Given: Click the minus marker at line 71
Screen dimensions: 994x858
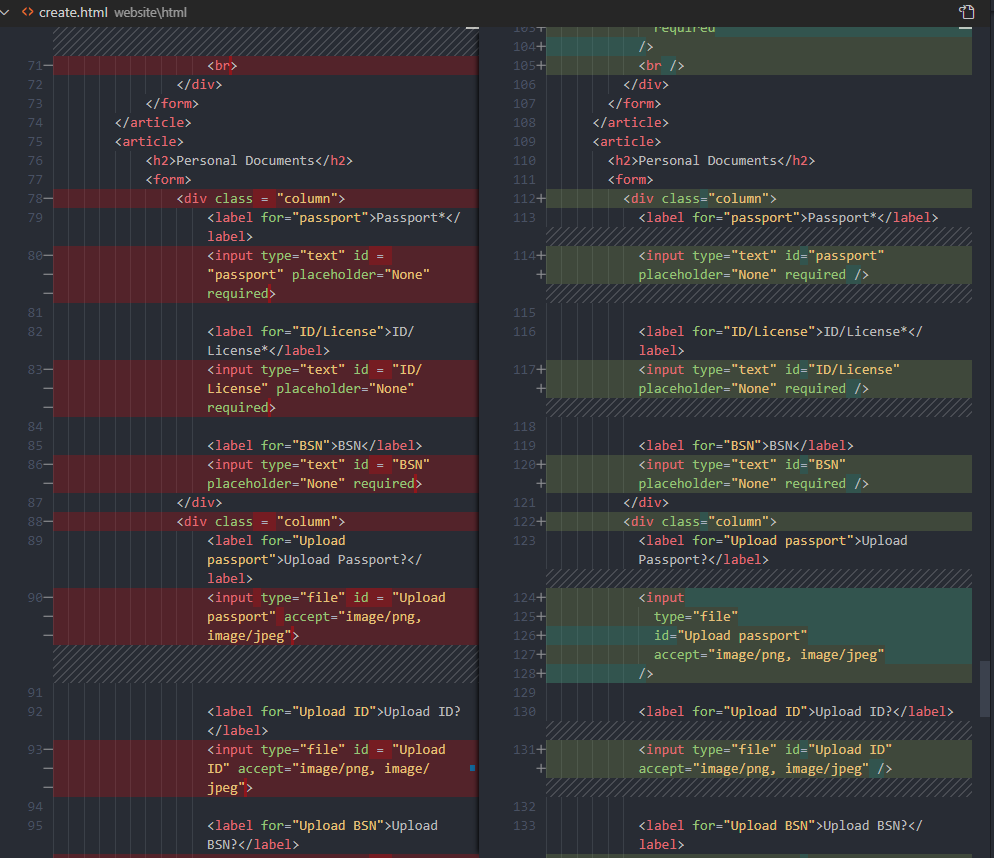Looking at the screenshot, I should [x=47, y=66].
